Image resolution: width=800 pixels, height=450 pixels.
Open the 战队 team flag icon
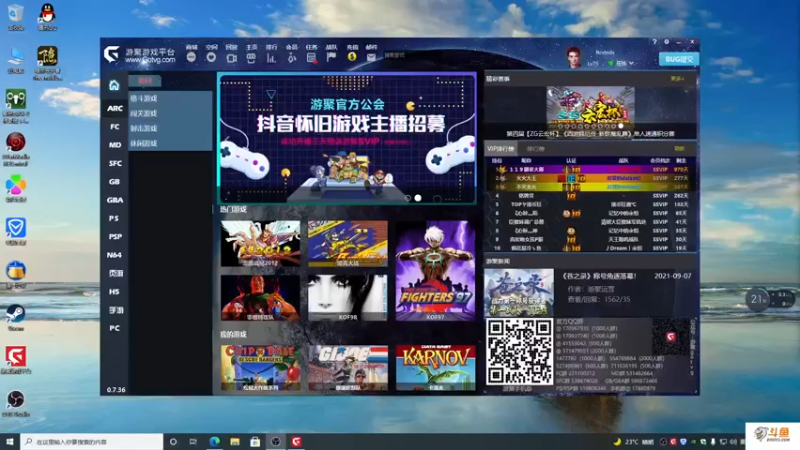click(332, 57)
